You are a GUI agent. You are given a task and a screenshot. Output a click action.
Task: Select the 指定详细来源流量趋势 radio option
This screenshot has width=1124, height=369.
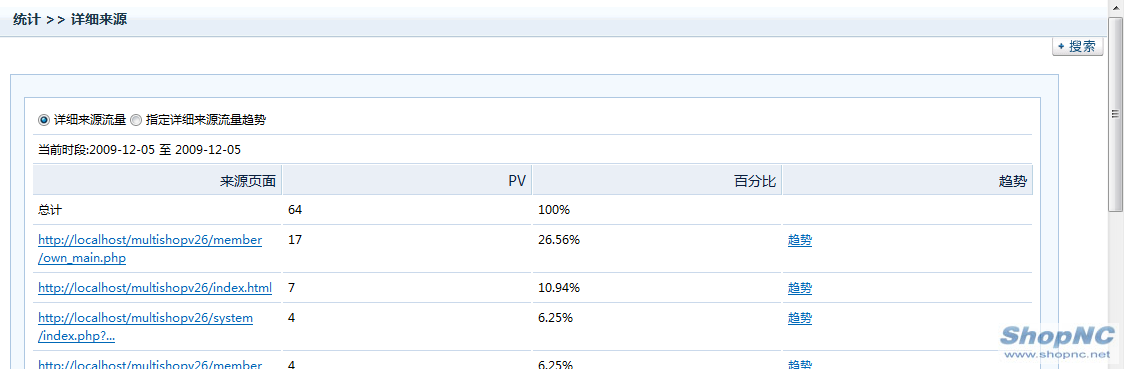[136, 120]
